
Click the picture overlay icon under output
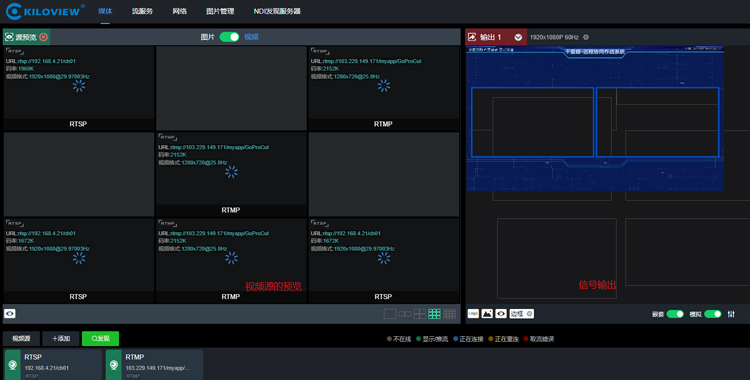point(487,313)
